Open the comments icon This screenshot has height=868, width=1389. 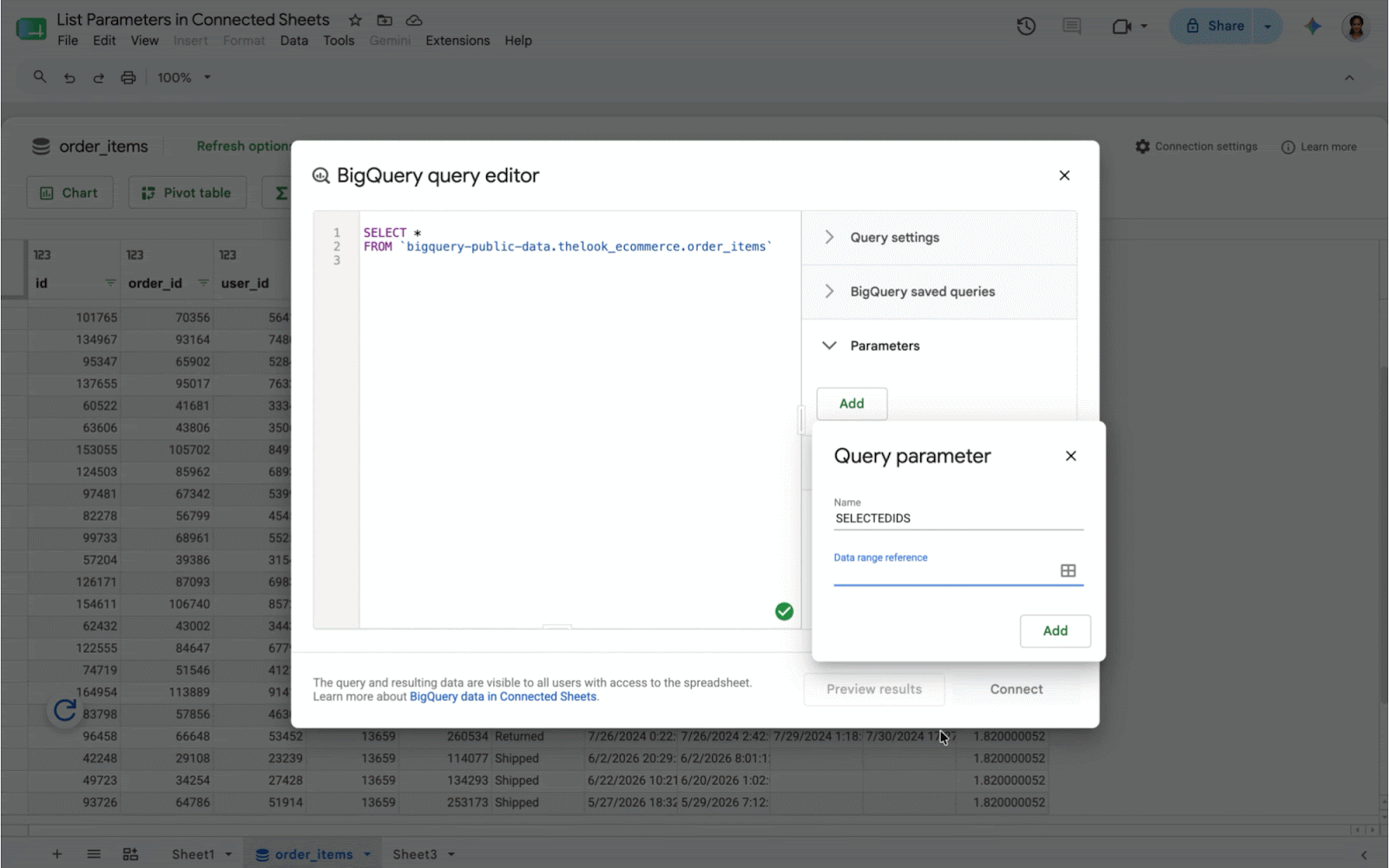[x=1072, y=26]
